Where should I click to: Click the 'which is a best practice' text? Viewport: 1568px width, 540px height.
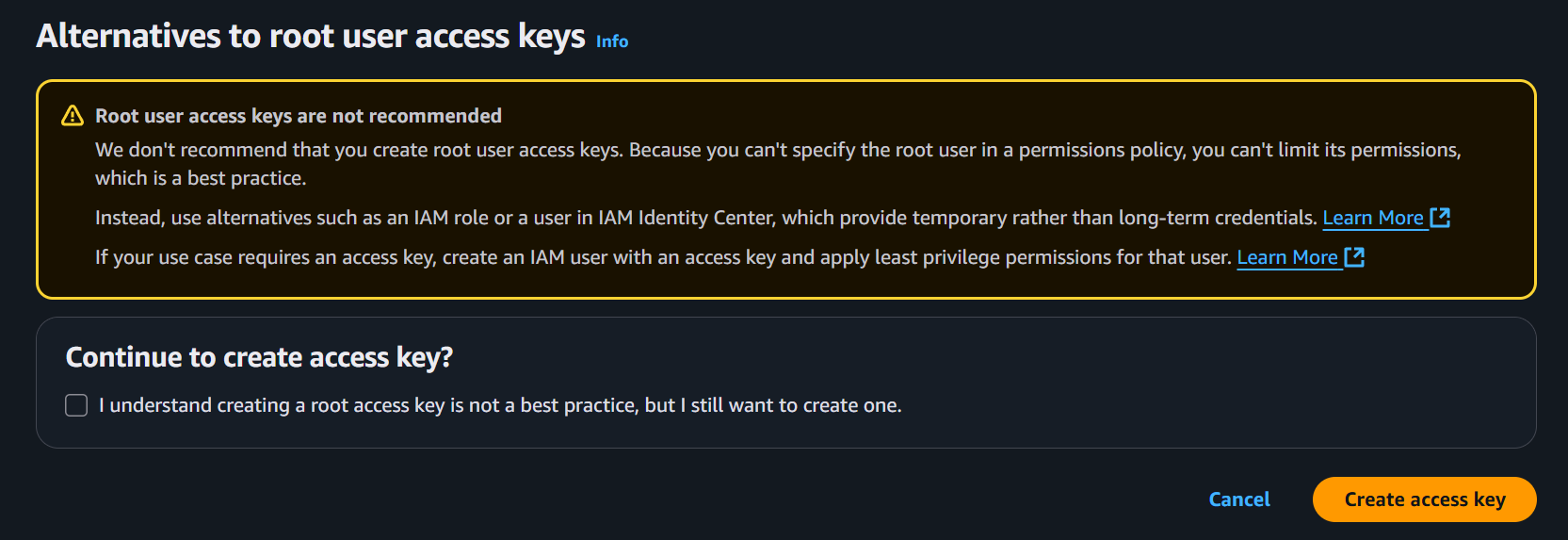(x=201, y=178)
